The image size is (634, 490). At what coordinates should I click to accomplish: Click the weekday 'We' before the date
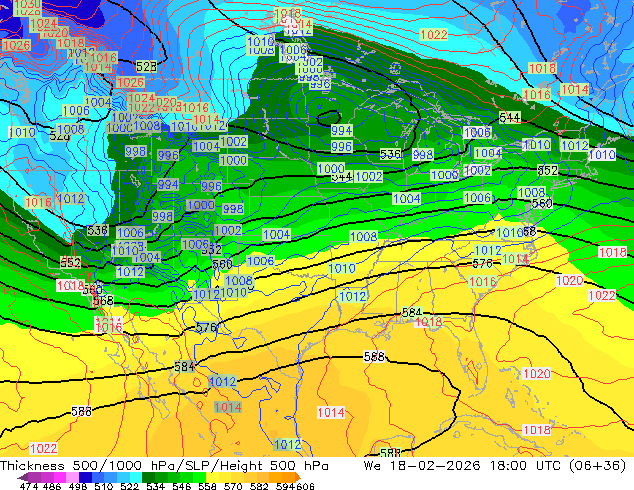(x=372, y=466)
